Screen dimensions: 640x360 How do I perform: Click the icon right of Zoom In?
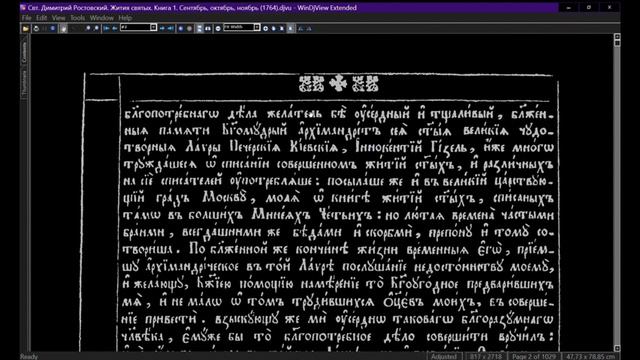(273, 28)
